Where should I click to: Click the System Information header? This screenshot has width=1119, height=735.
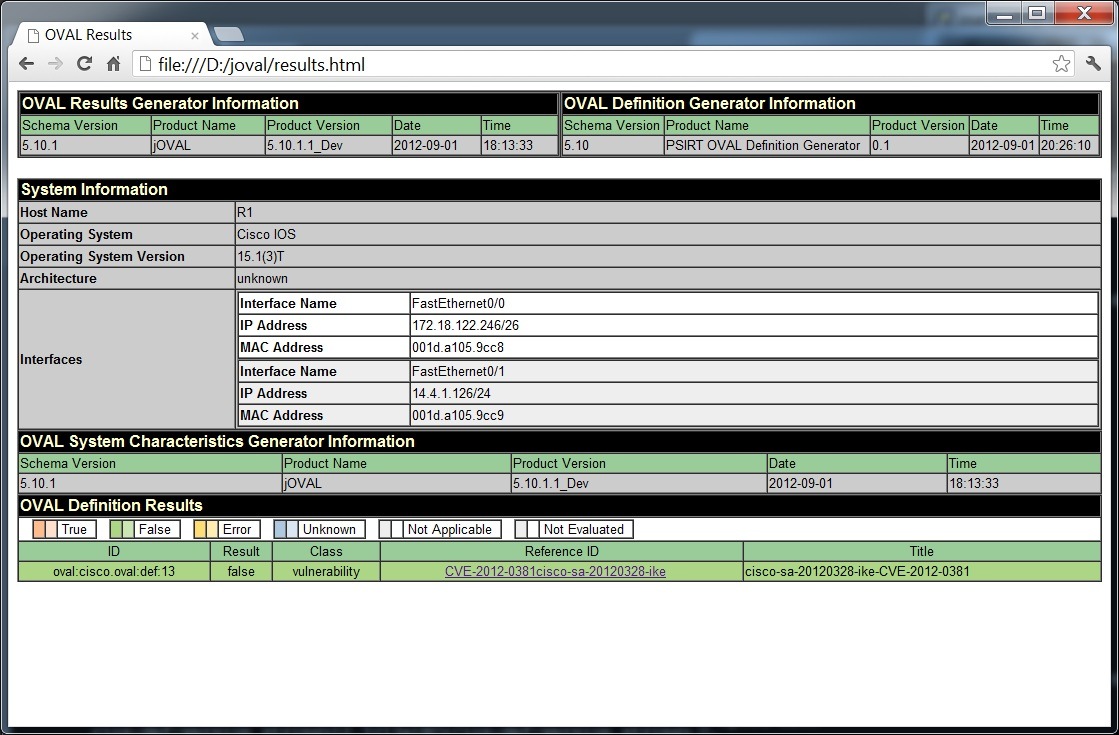560,189
